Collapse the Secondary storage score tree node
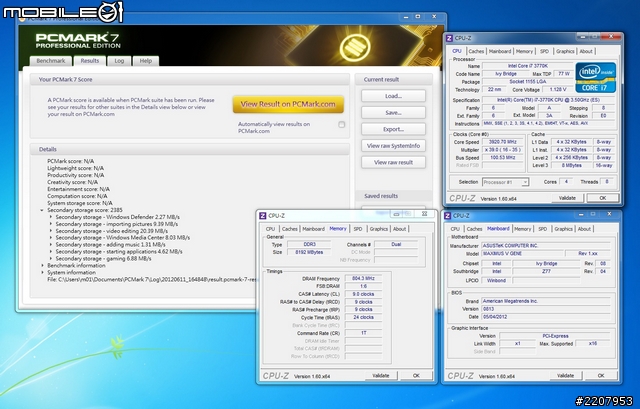640x409 pixels. [x=42, y=210]
